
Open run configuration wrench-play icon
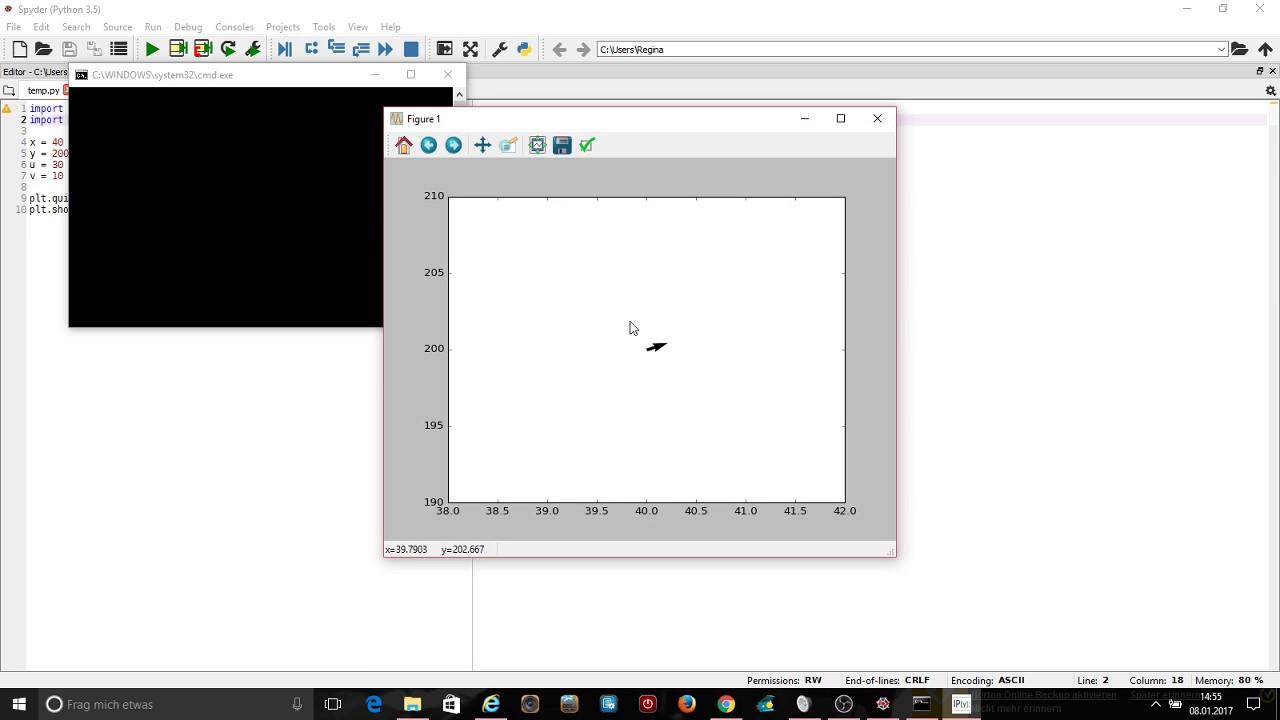[253, 49]
